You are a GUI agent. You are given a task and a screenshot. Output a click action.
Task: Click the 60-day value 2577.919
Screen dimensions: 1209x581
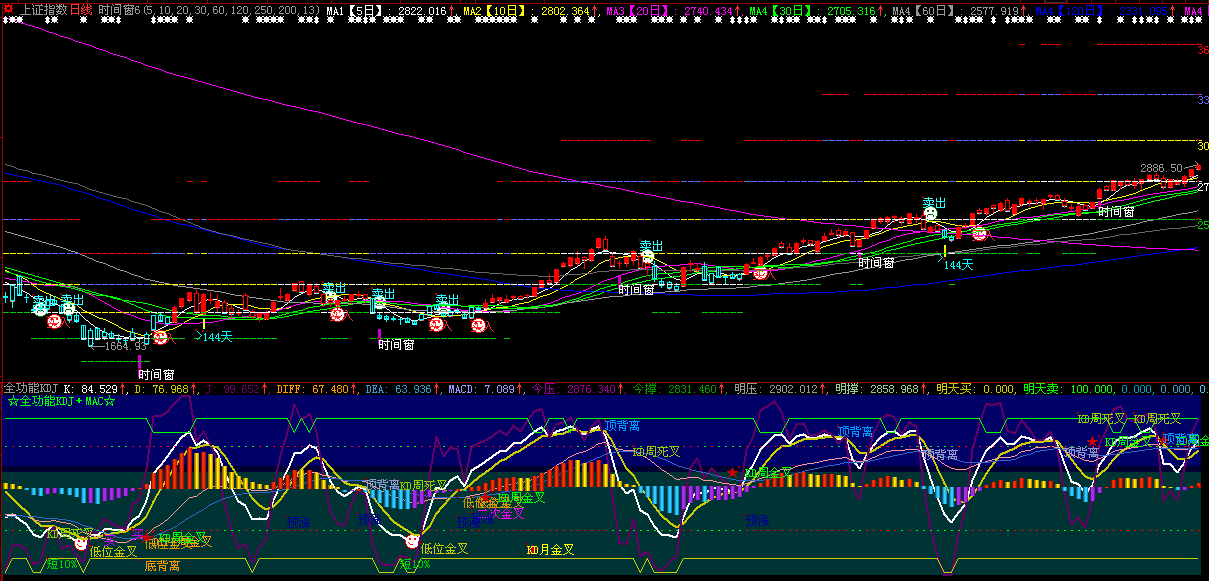click(x=994, y=10)
